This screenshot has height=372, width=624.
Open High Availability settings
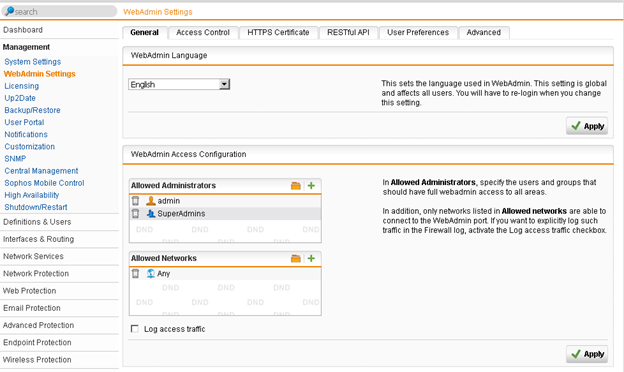point(31,195)
